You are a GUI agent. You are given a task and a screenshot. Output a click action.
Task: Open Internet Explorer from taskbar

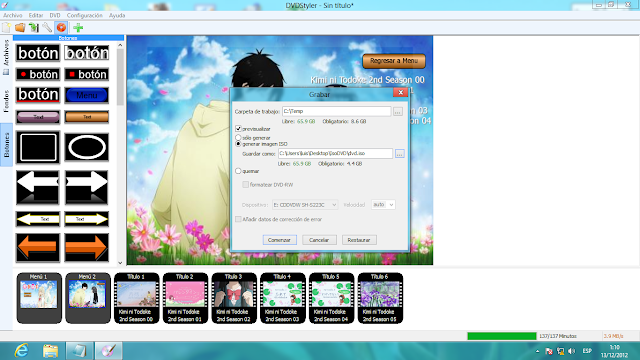(x=21, y=351)
